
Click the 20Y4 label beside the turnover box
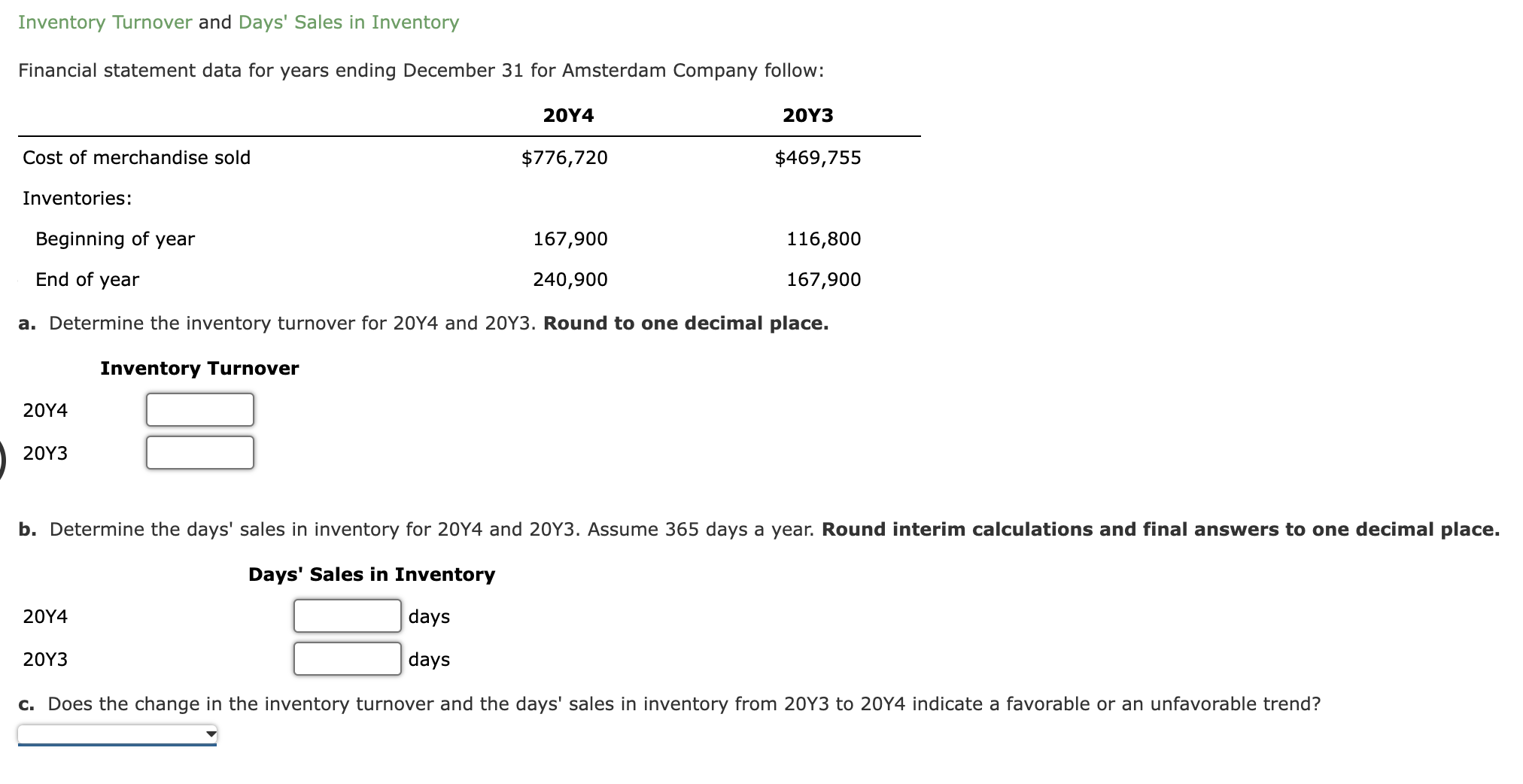point(45,410)
